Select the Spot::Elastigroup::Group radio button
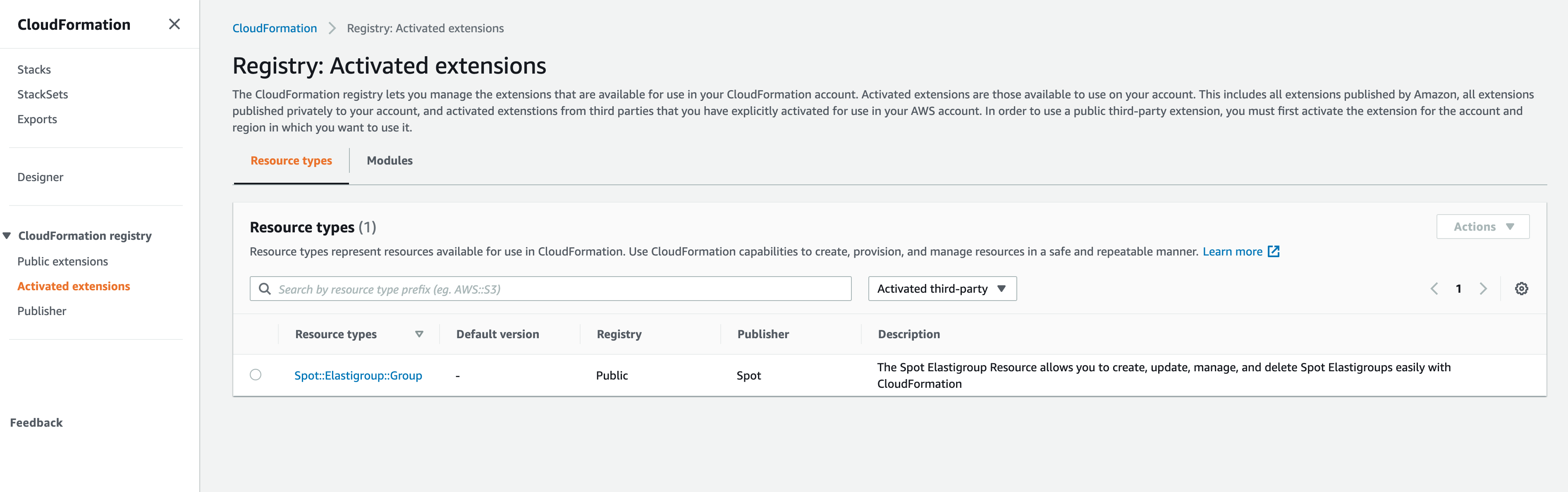This screenshot has width=1568, height=492. (x=256, y=375)
